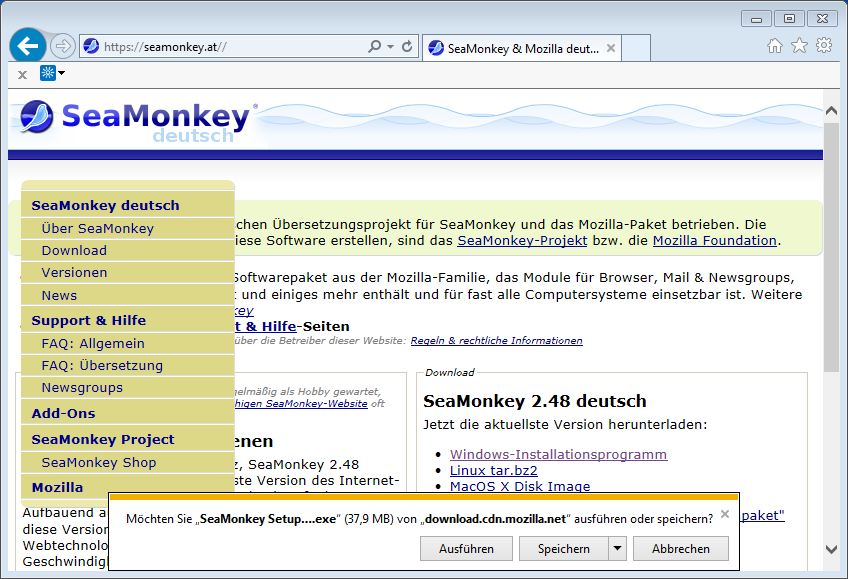Open a new blank tab
The width and height of the screenshot is (848, 579).
[x=636, y=49]
